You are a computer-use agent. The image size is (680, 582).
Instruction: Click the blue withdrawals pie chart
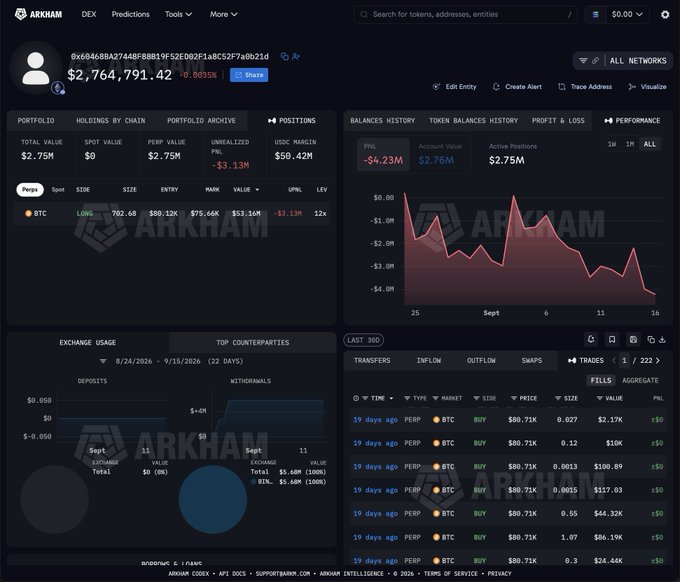click(x=213, y=500)
